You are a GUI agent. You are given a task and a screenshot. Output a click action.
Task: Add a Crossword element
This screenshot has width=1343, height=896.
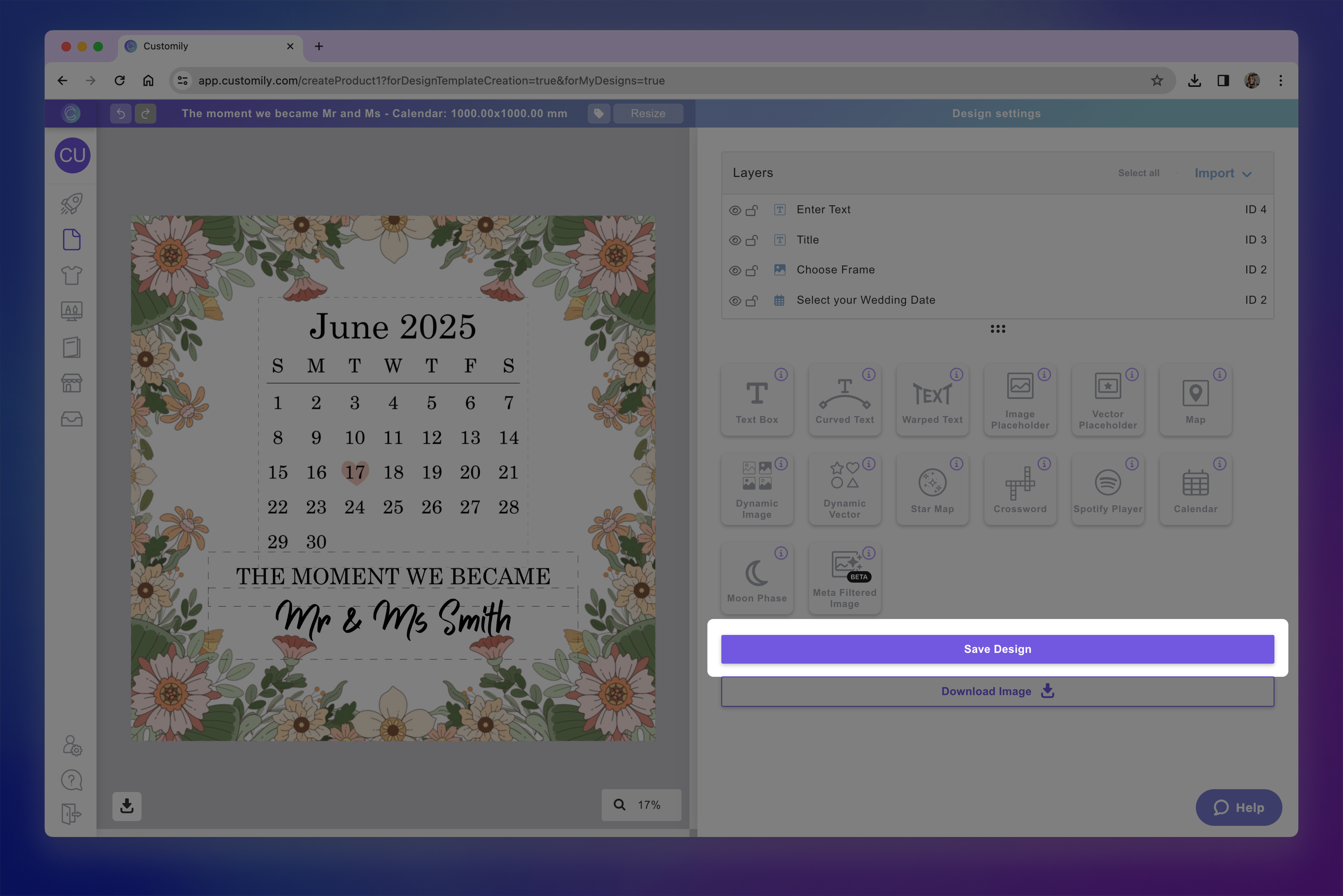pos(1019,489)
